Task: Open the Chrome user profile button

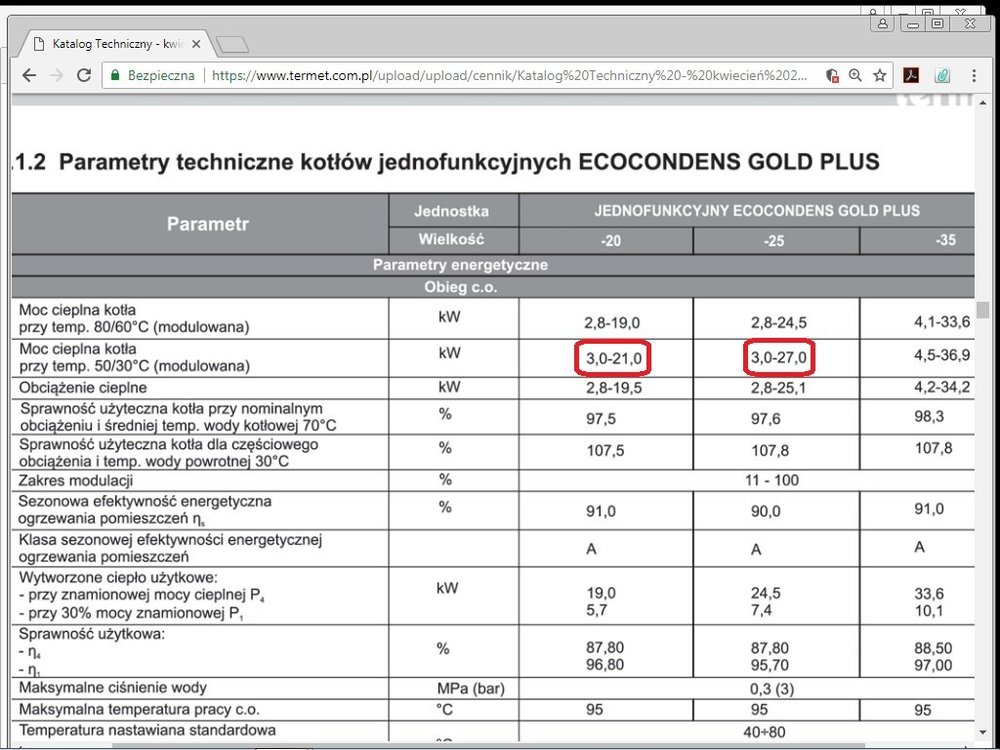Action: [884, 22]
